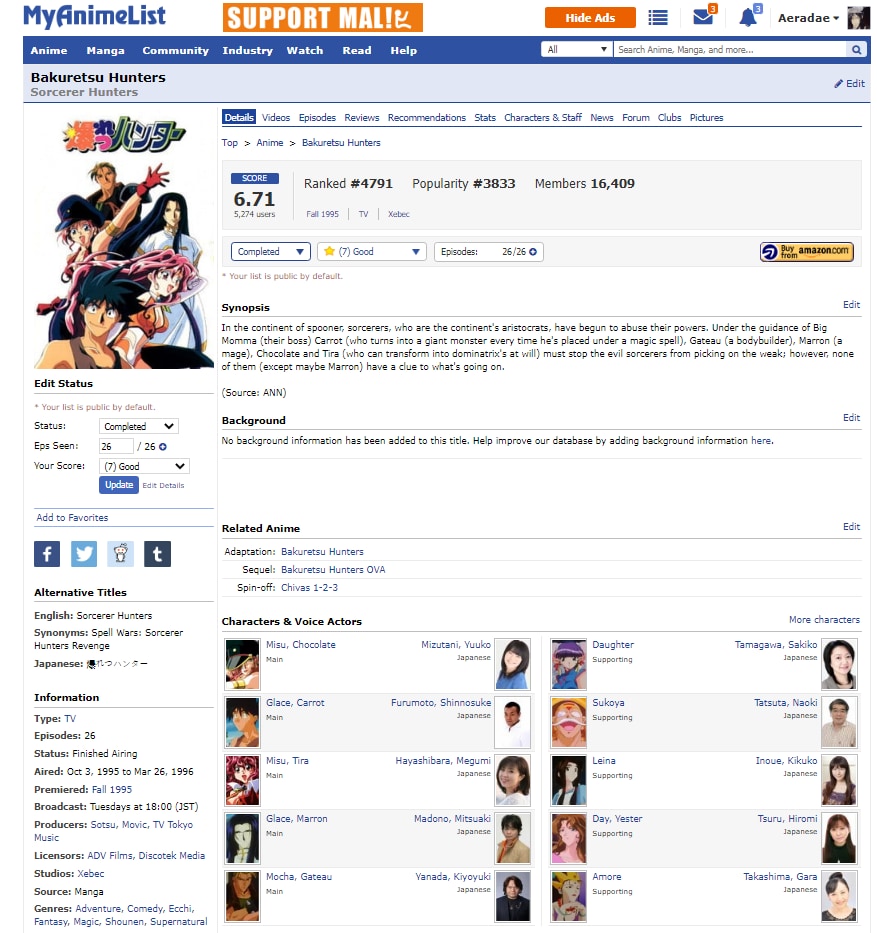Click the SUPPORT MAL banner
Viewport: 877px width, 933px height.
tap(322, 17)
